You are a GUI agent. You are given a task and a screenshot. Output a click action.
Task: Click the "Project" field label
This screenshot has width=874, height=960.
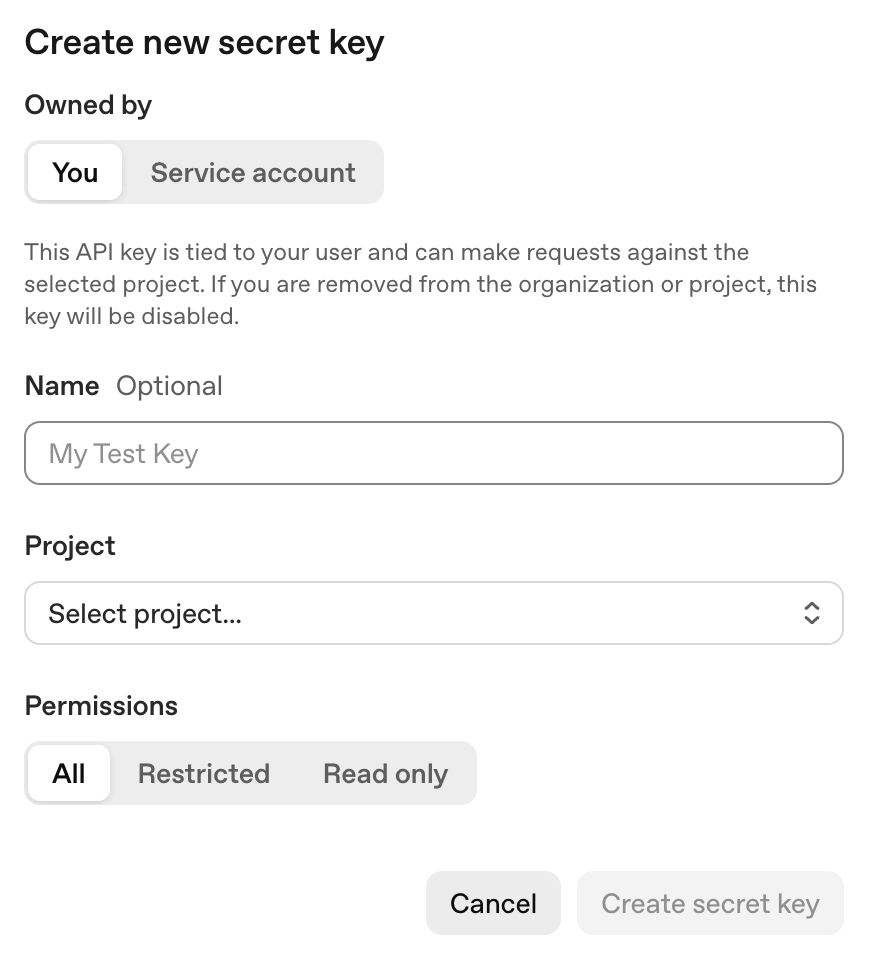click(70, 546)
